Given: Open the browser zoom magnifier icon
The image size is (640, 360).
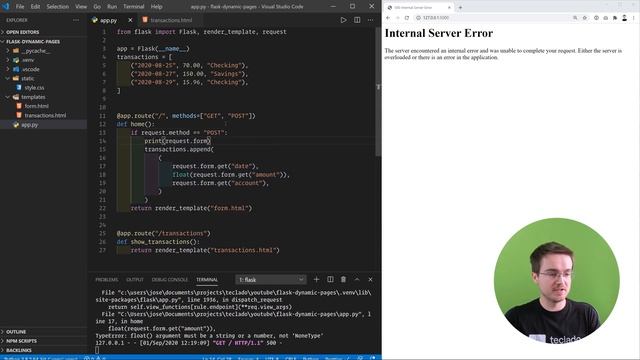Looking at the screenshot, I should [x=575, y=18].
